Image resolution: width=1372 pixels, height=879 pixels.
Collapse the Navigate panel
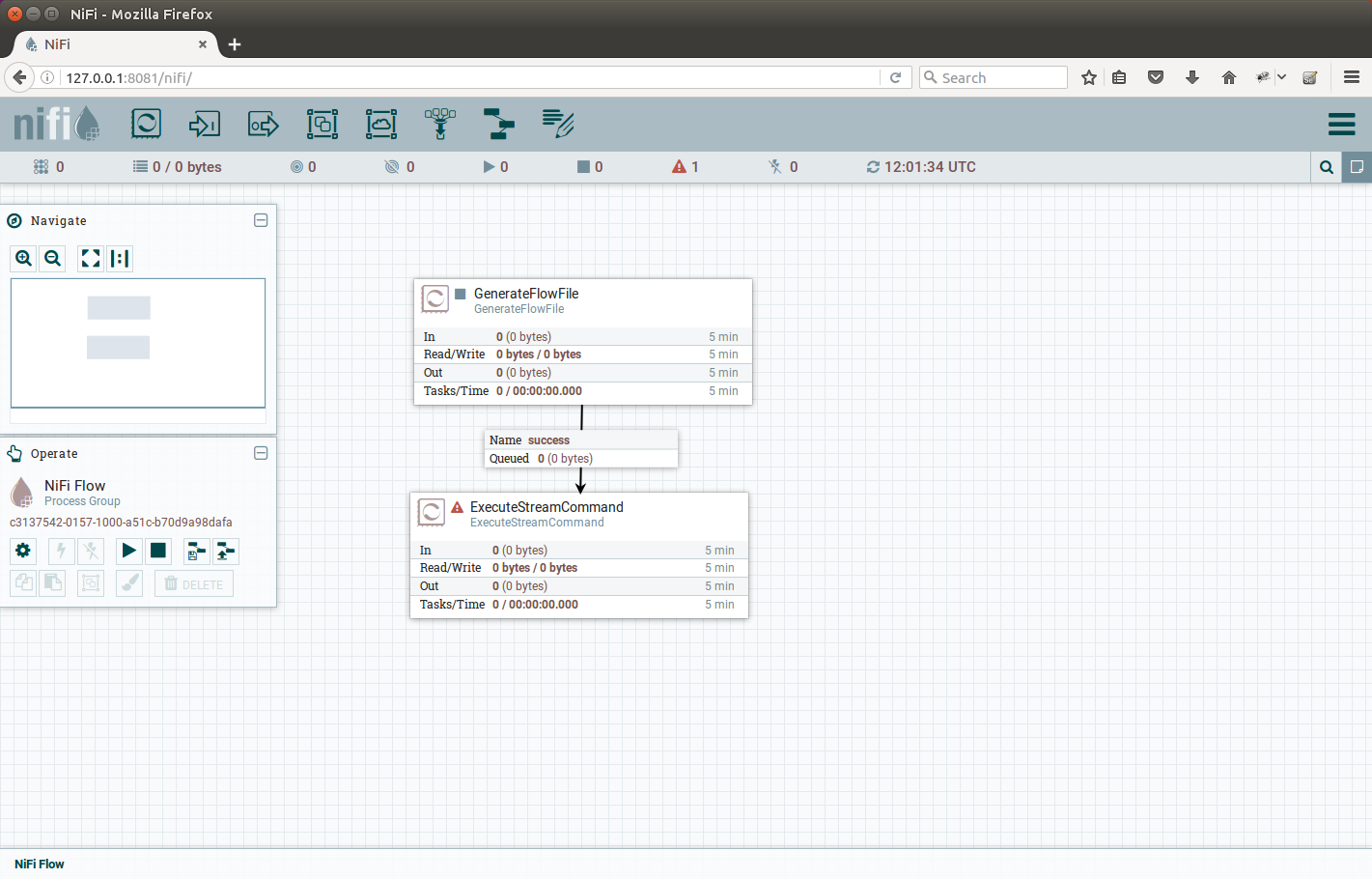(x=261, y=220)
